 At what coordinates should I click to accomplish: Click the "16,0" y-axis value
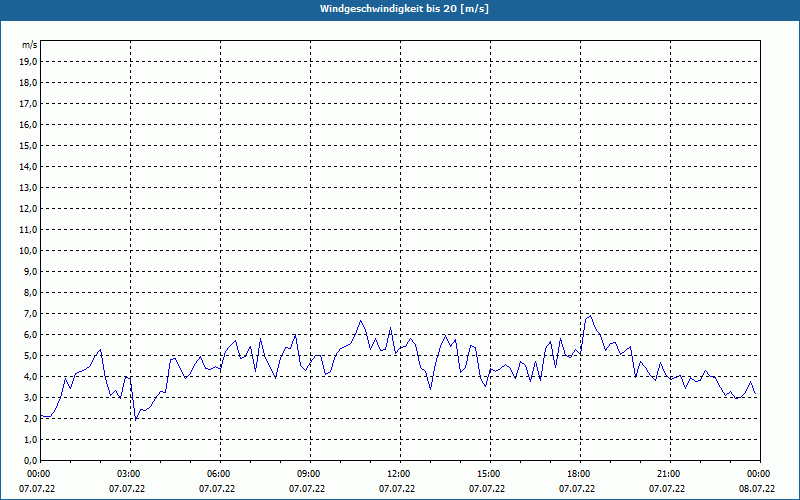coord(29,124)
